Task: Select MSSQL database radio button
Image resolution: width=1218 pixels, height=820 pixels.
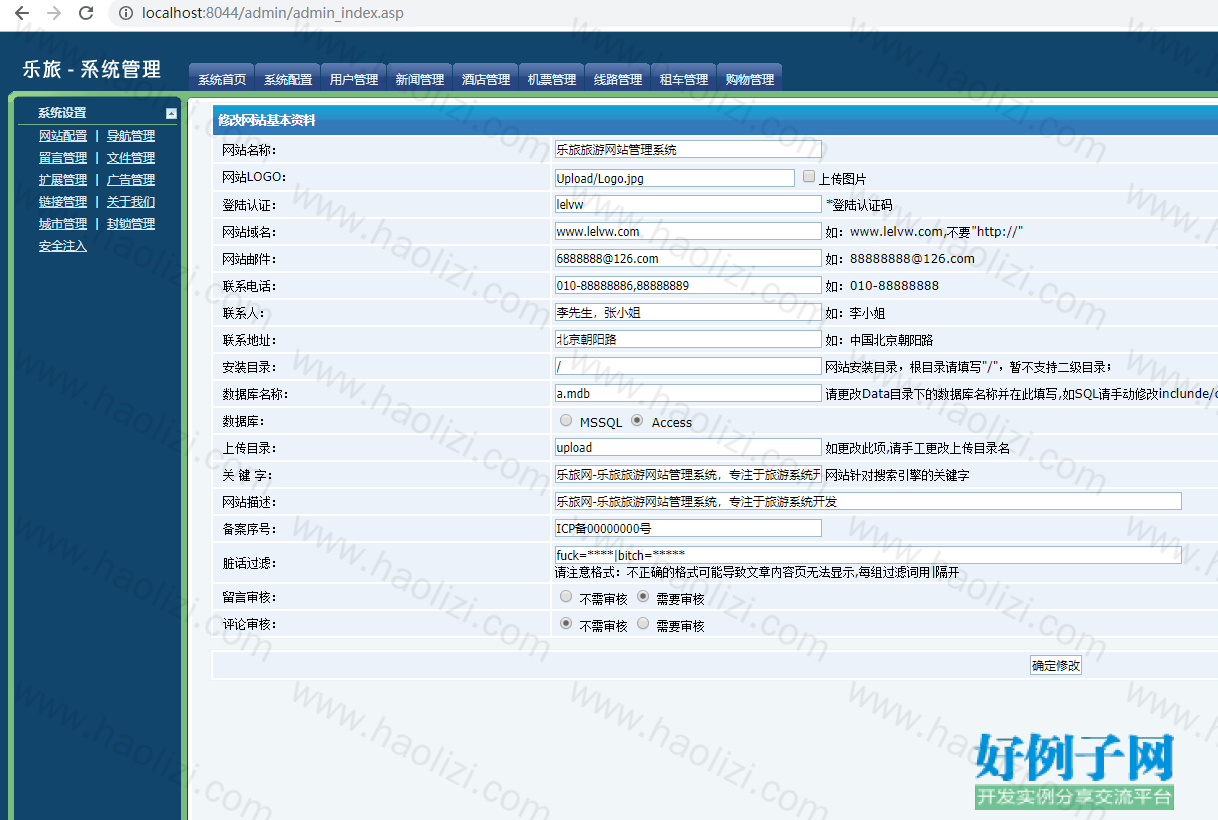Action: click(567, 421)
